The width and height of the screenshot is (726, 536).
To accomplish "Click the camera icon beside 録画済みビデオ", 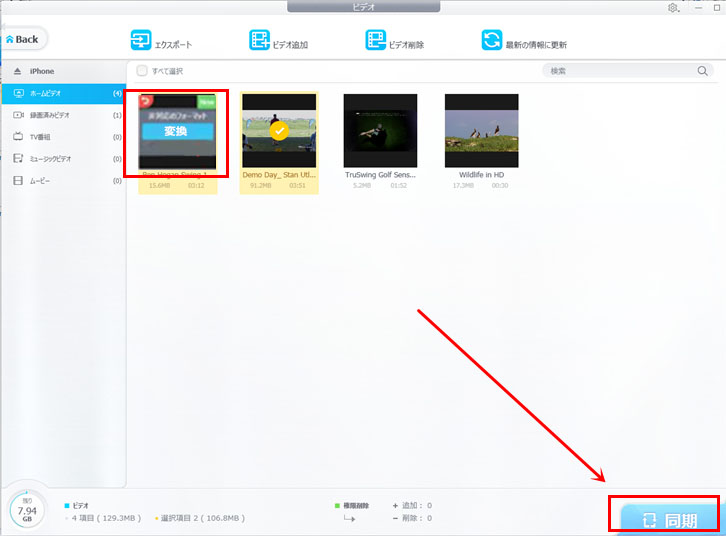I will pos(19,115).
